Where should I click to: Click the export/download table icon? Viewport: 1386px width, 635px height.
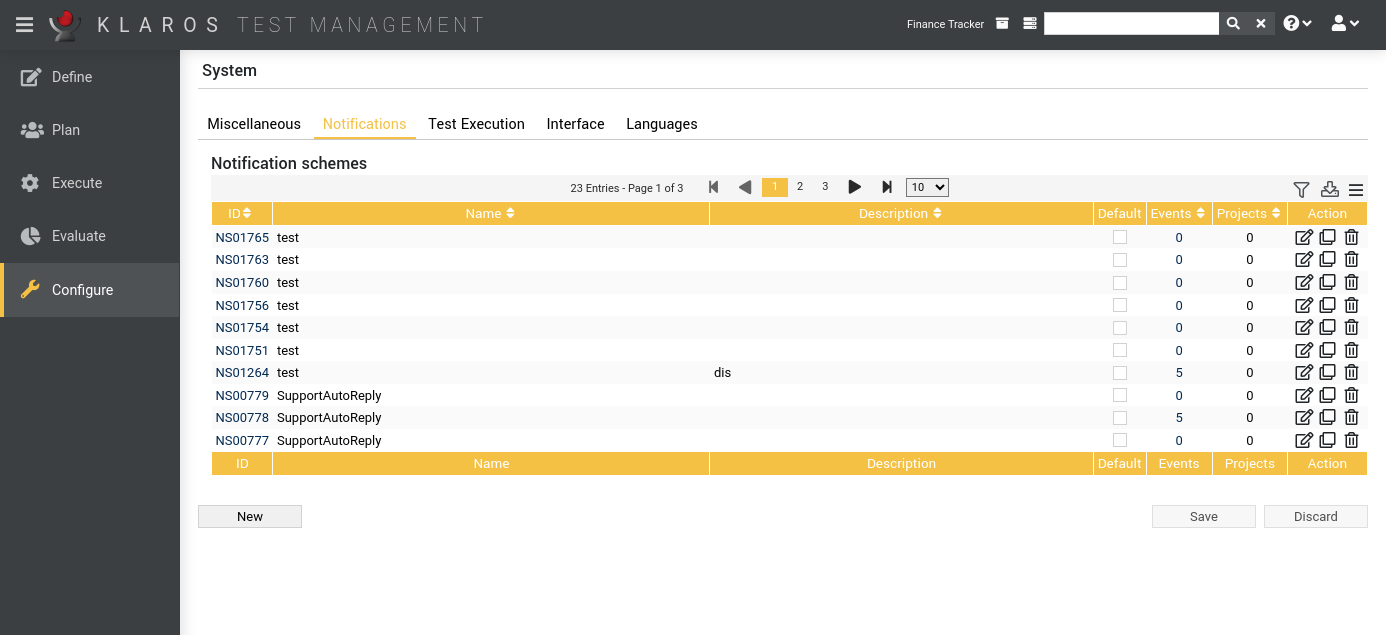click(x=1329, y=189)
